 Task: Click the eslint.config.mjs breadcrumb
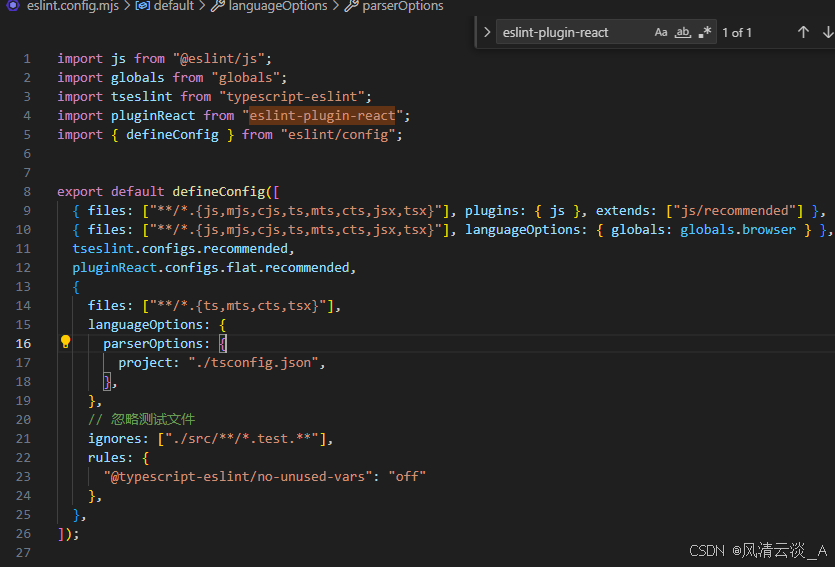(72, 6)
